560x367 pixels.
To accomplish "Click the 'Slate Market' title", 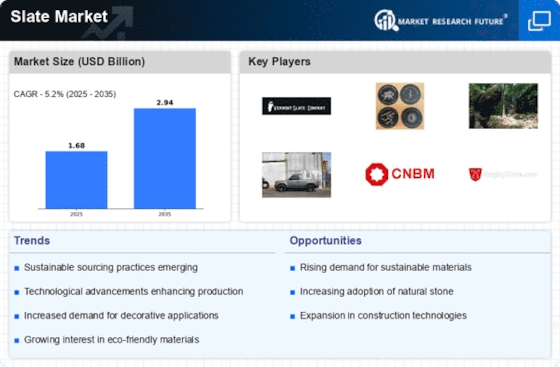I will click(x=59, y=16).
